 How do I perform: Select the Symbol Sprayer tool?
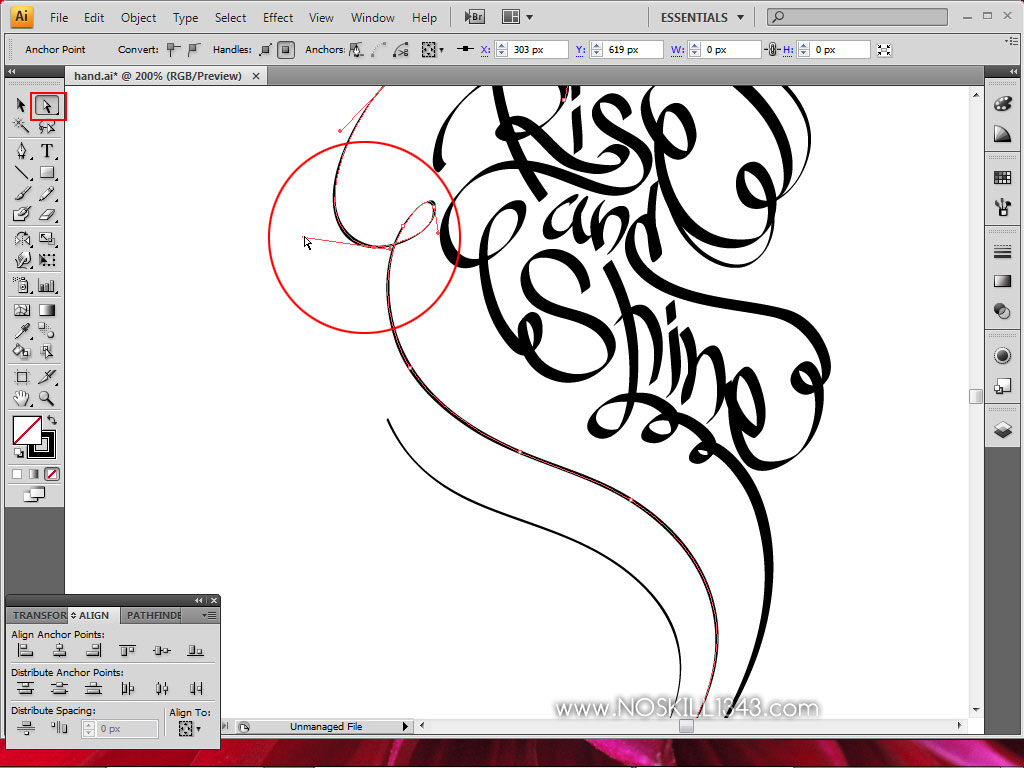pyautogui.click(x=22, y=285)
